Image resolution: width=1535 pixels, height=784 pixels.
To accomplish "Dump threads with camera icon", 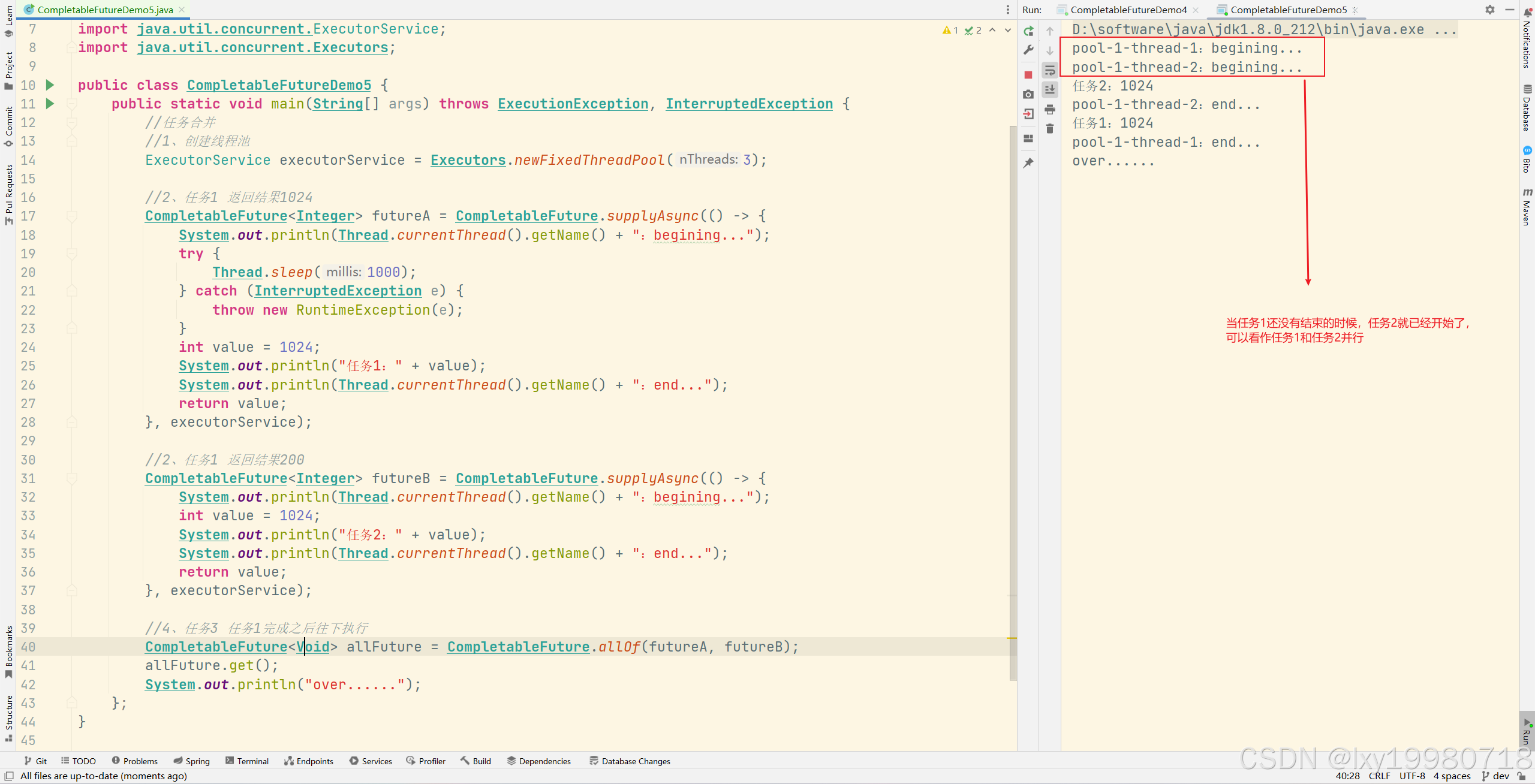I will click(x=1028, y=94).
